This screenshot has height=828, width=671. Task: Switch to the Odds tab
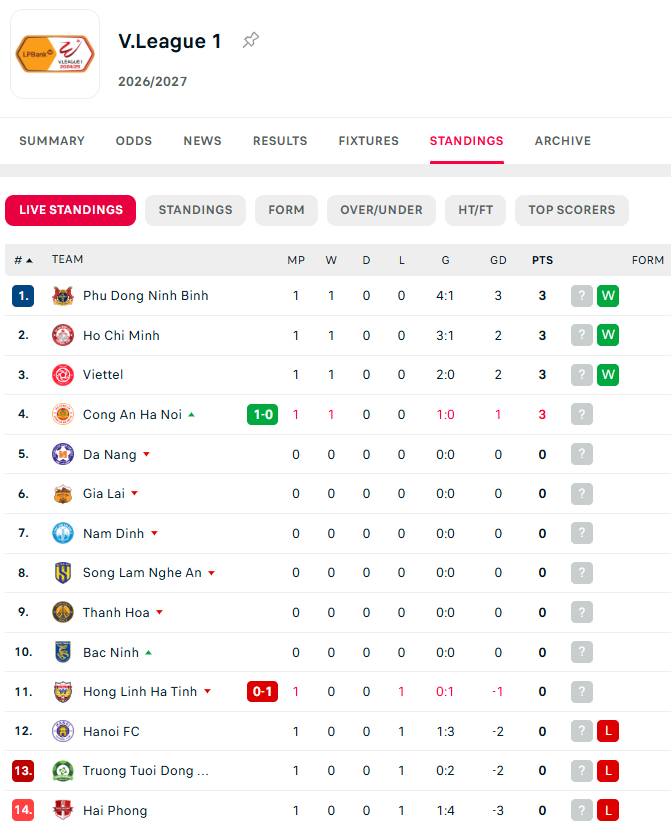pos(134,141)
